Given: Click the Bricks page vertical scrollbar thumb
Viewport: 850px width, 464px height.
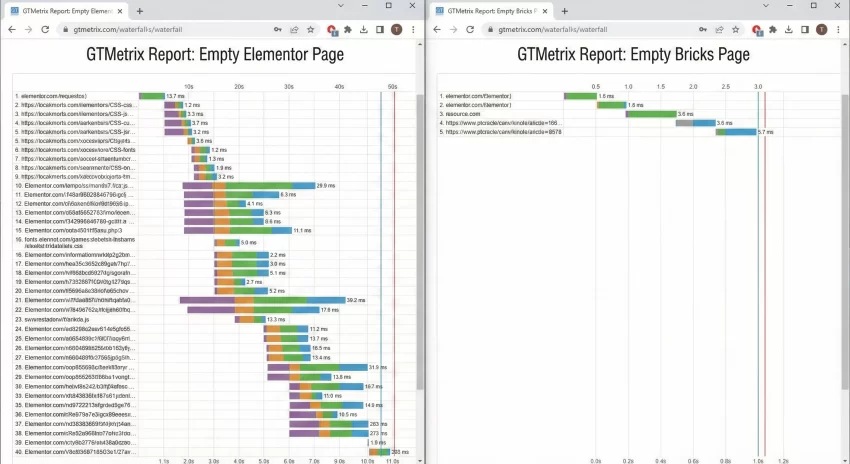Looking at the screenshot, I should tap(845, 242).
